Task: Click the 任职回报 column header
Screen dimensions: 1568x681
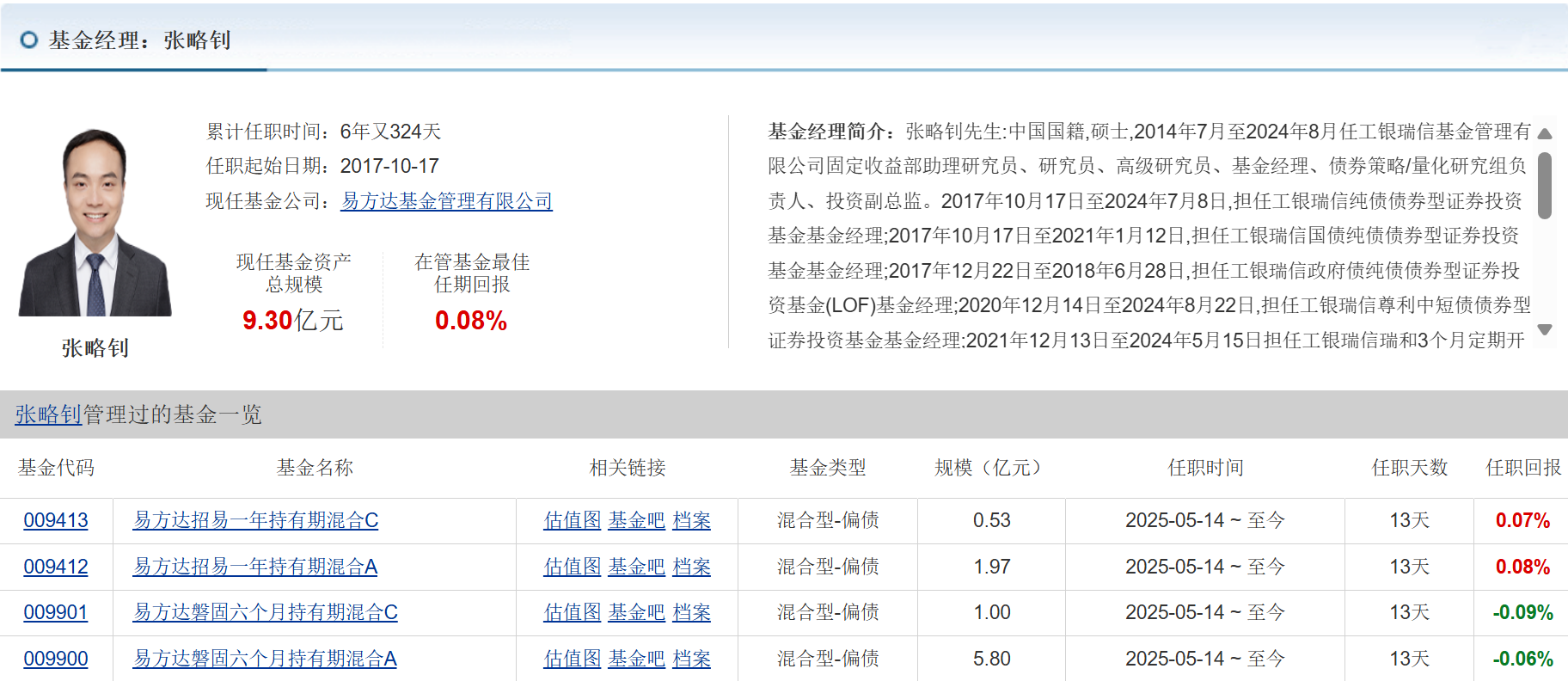Action: [1523, 468]
